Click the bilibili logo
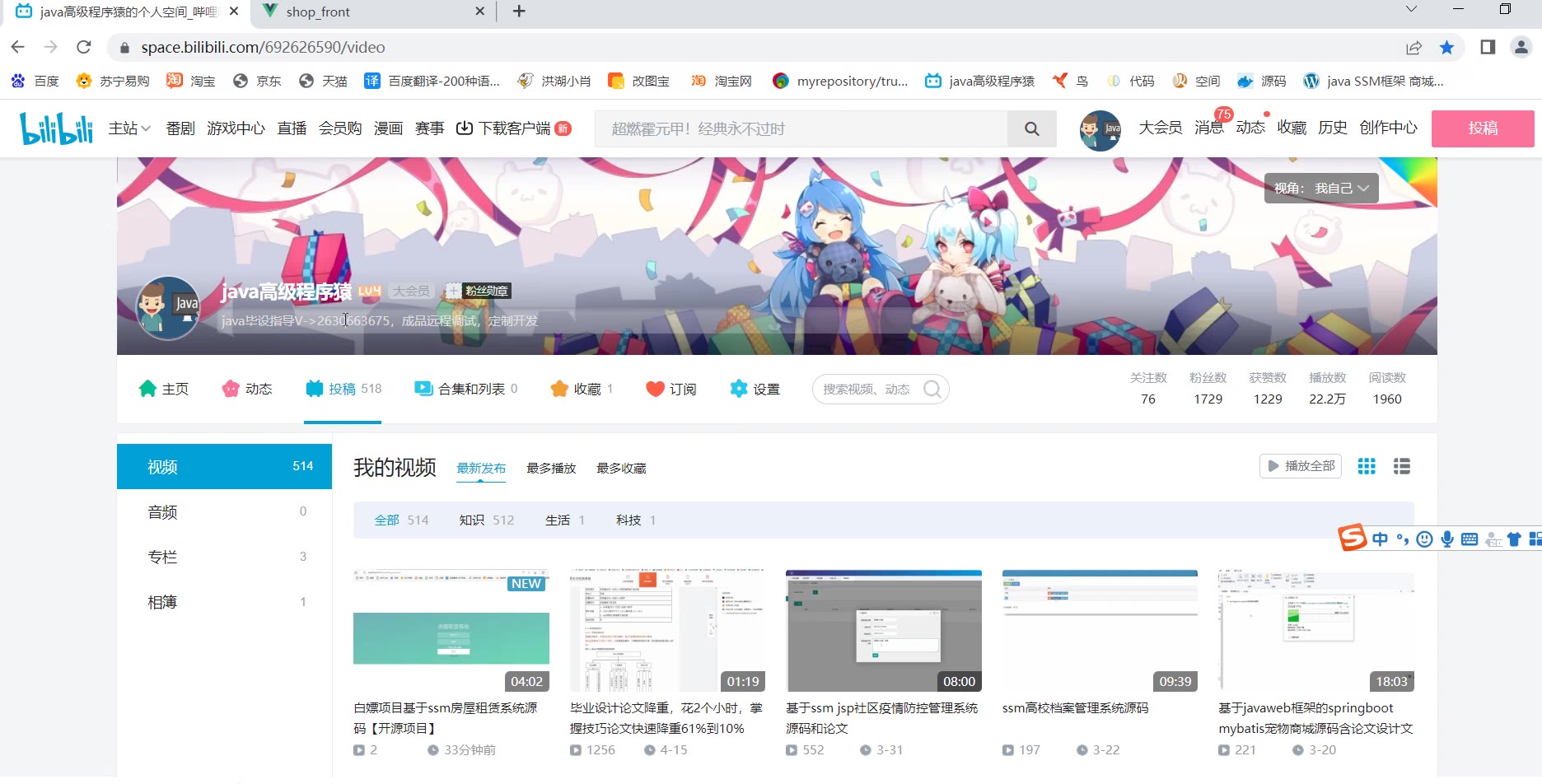Image resolution: width=1542 pixels, height=784 pixels. pyautogui.click(x=56, y=128)
